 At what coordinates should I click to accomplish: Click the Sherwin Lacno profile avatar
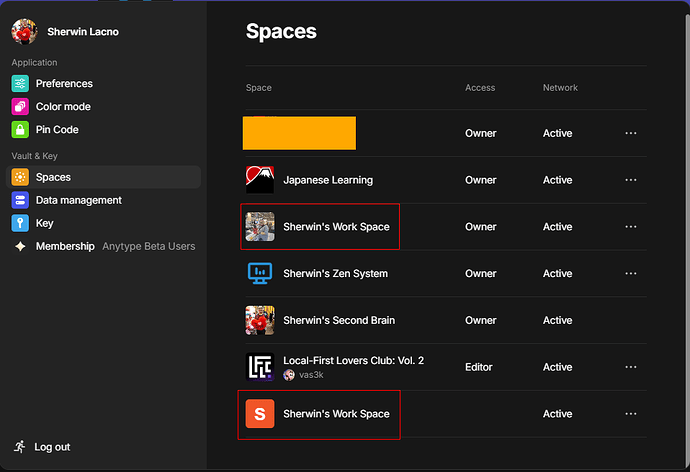(24, 32)
